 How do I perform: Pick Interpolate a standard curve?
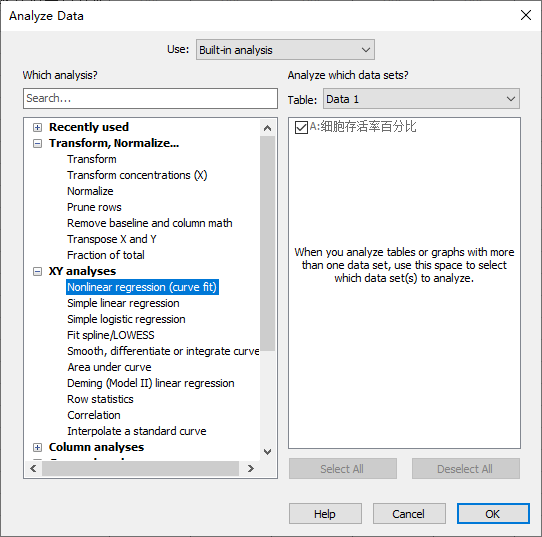tap(137, 431)
